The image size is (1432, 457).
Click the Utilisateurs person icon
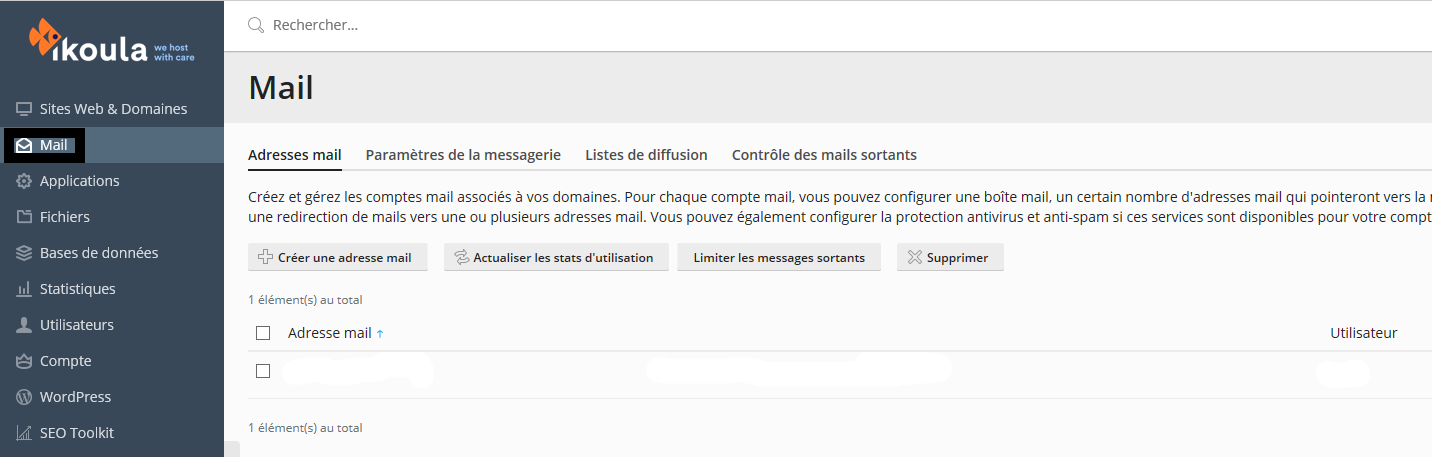[24, 325]
